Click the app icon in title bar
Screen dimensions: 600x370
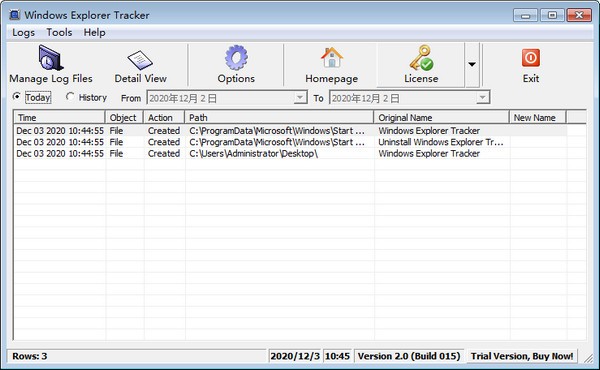[x=15, y=15]
